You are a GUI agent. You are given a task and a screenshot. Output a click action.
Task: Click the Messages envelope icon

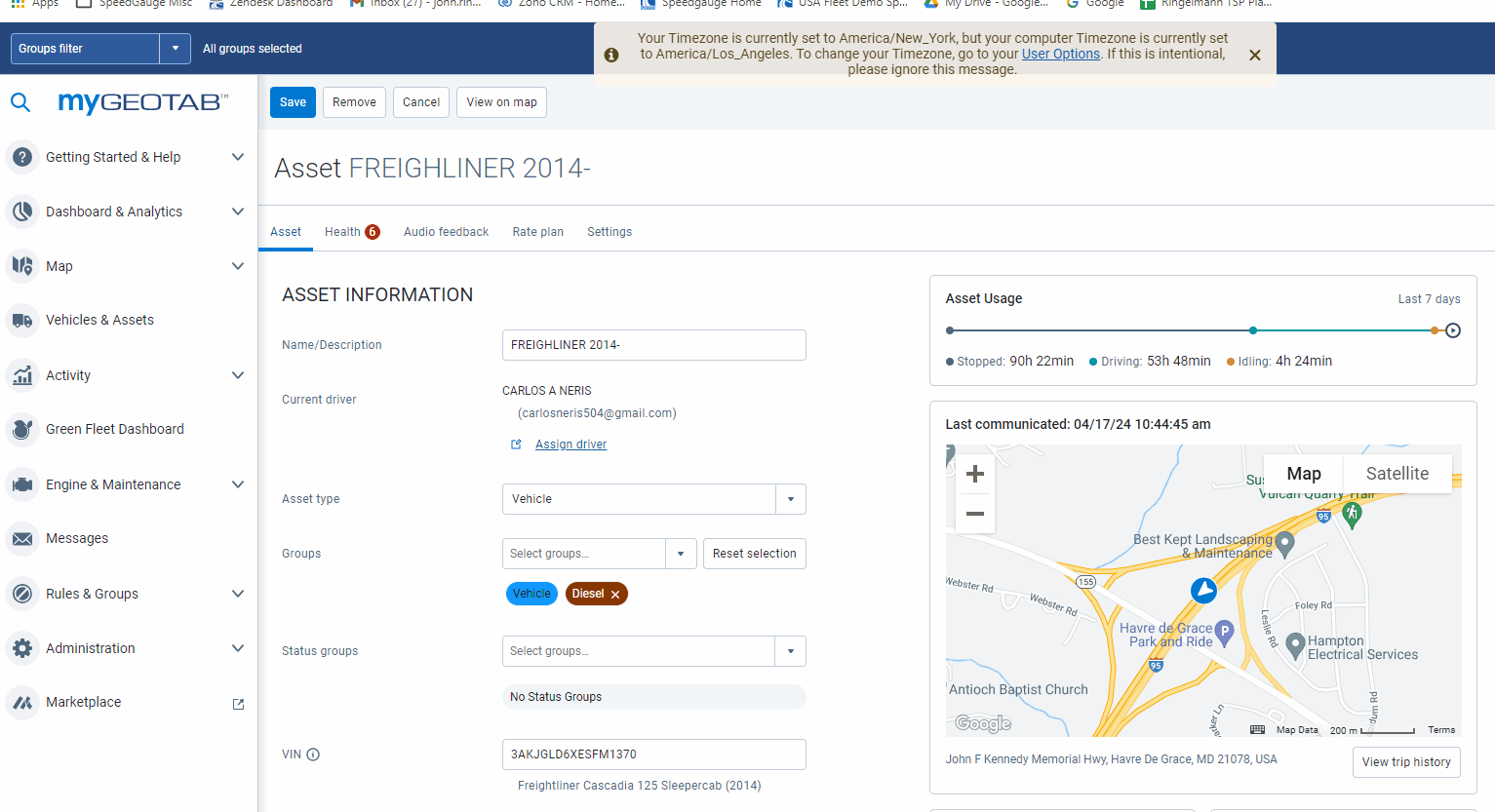pyautogui.click(x=22, y=538)
